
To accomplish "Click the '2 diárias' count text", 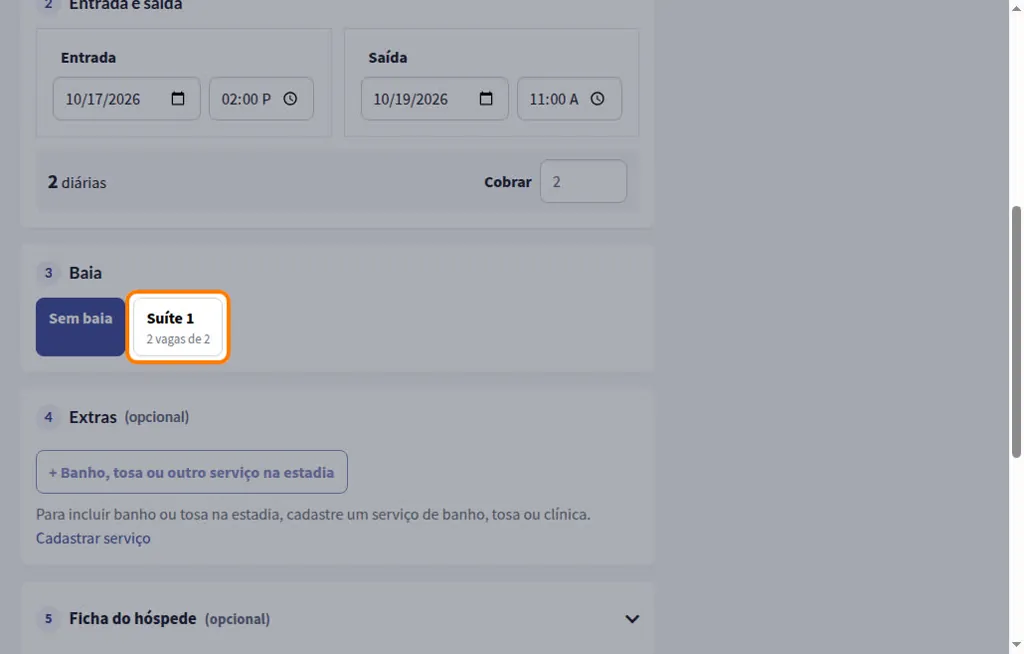I will click(77, 182).
